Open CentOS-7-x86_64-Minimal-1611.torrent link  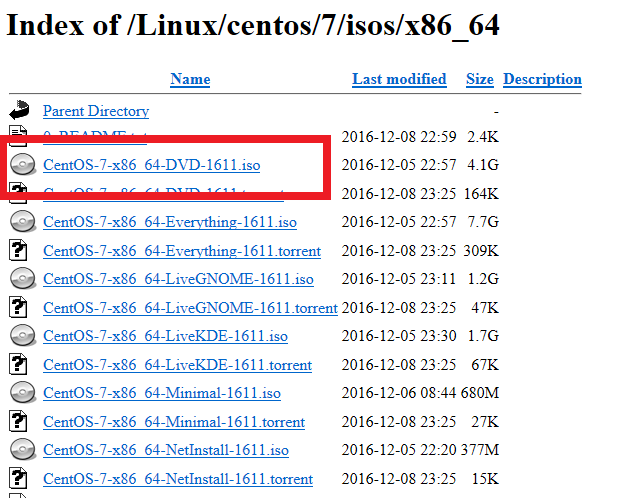click(x=174, y=422)
